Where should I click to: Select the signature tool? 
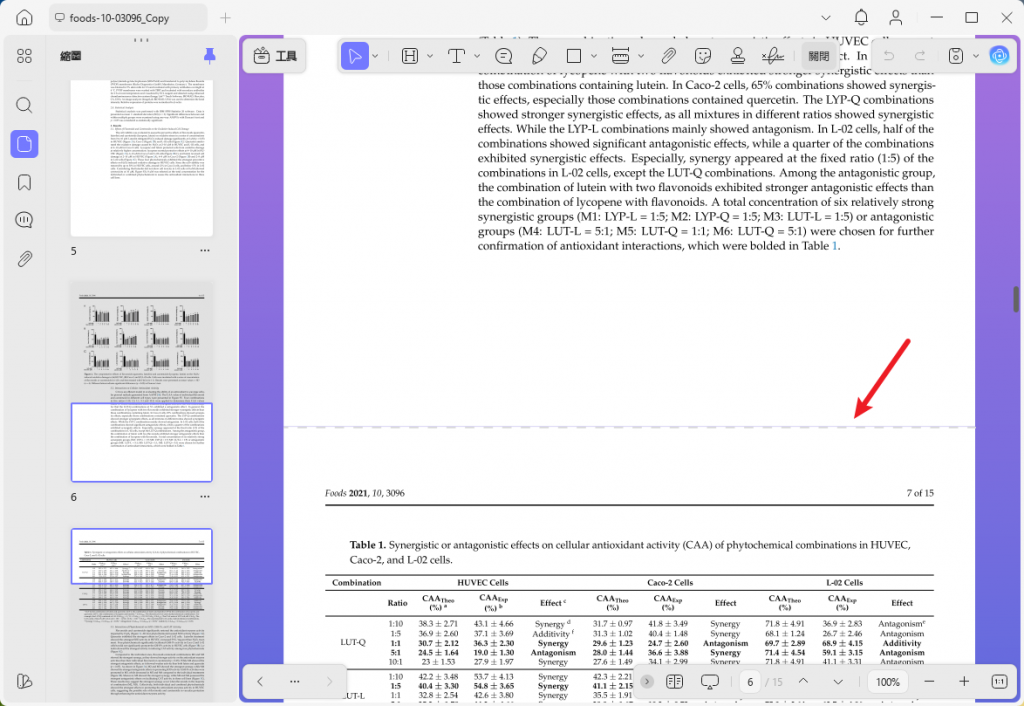(x=773, y=56)
